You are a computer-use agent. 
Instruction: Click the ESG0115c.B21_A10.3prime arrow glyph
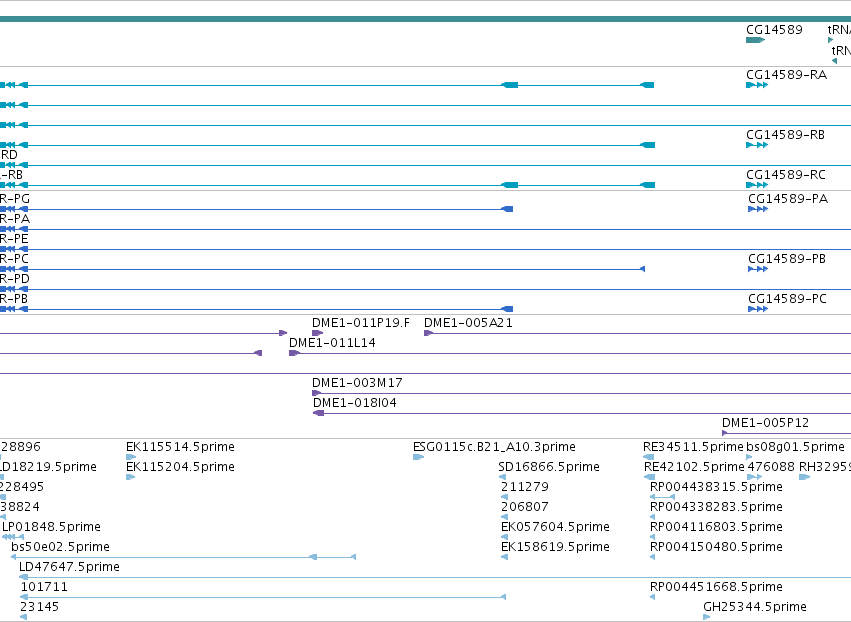point(418,458)
